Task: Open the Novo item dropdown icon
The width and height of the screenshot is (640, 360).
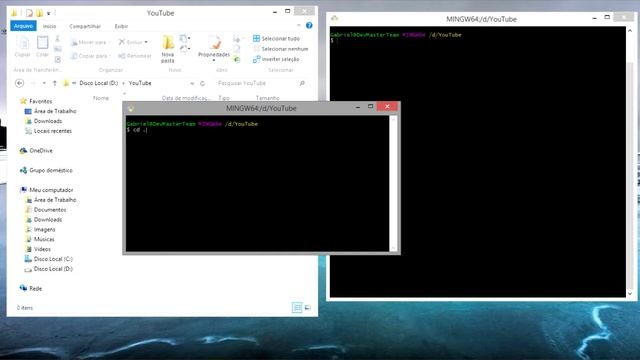Action: click(x=184, y=39)
